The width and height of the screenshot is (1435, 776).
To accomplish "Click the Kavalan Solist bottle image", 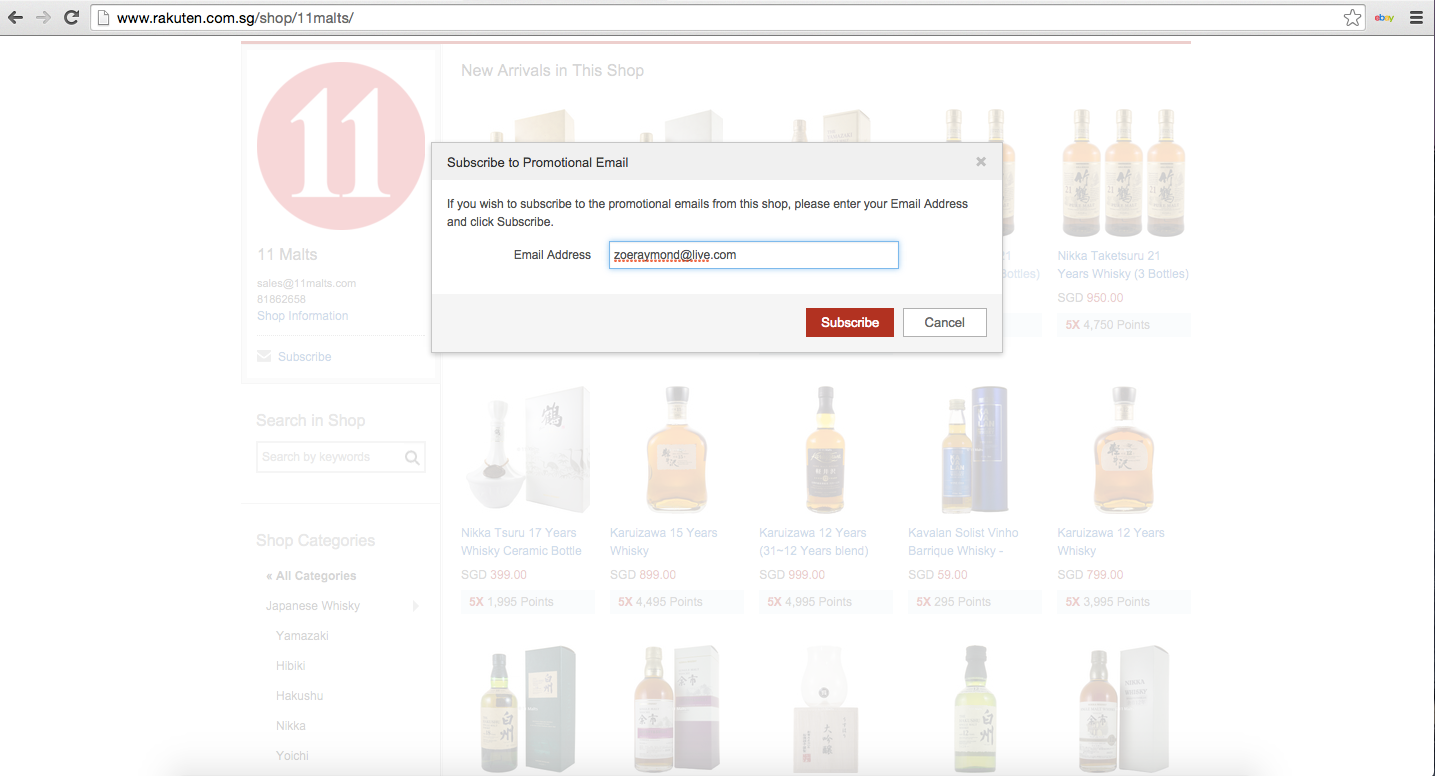I will tap(975, 450).
